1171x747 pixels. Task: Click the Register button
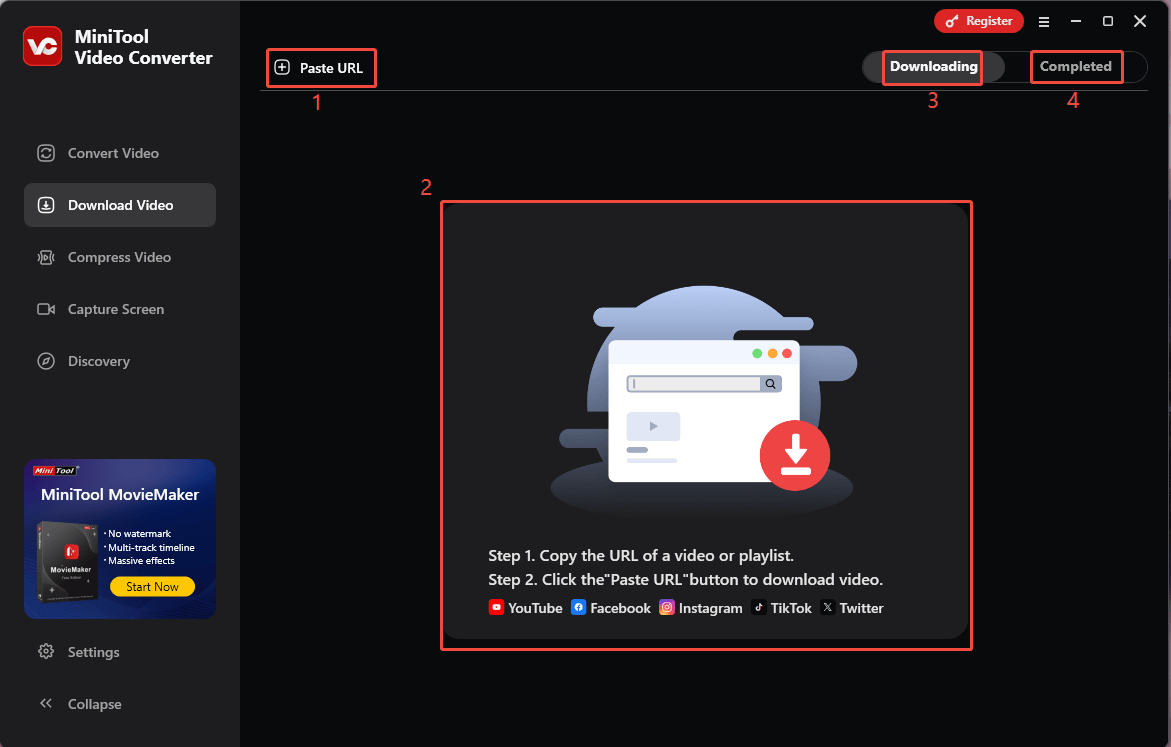978,20
